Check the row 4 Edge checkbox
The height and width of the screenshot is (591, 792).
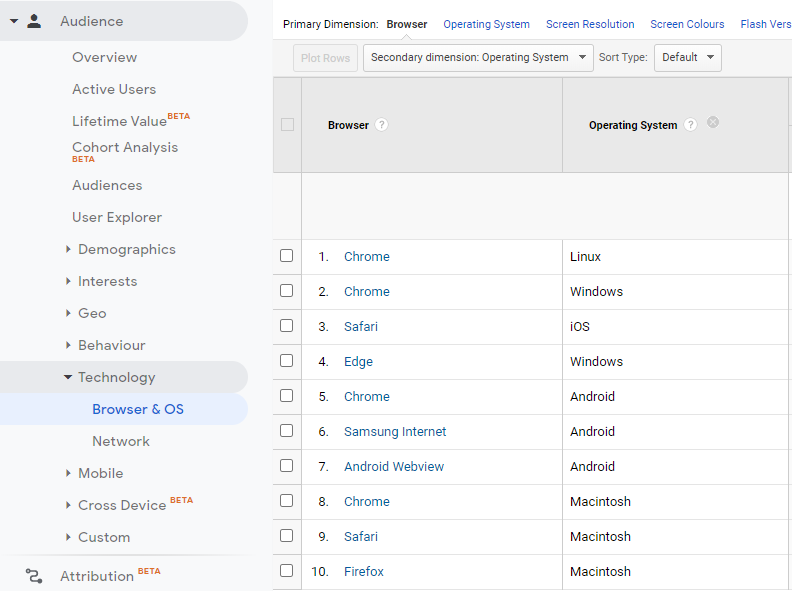click(x=286, y=361)
